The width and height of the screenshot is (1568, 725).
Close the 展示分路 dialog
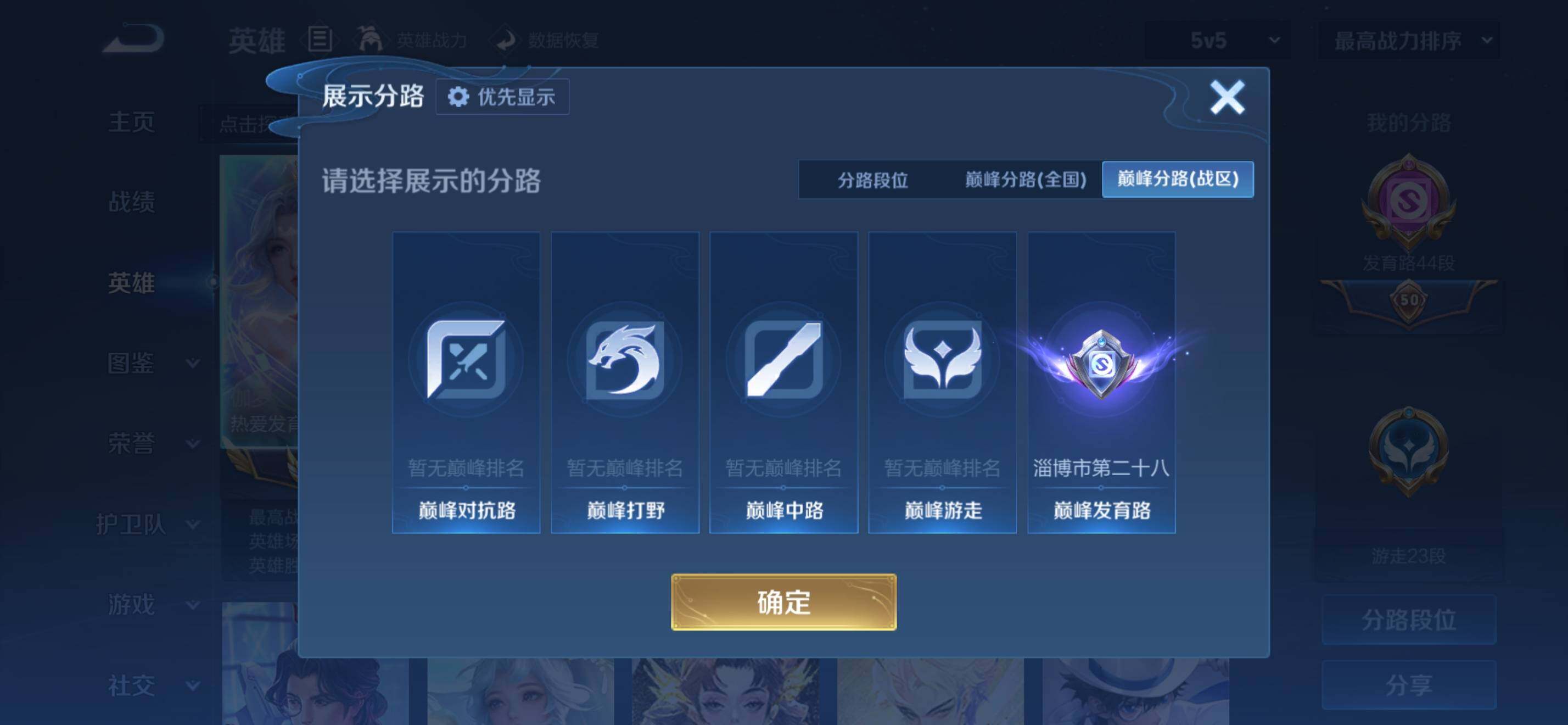(1227, 97)
